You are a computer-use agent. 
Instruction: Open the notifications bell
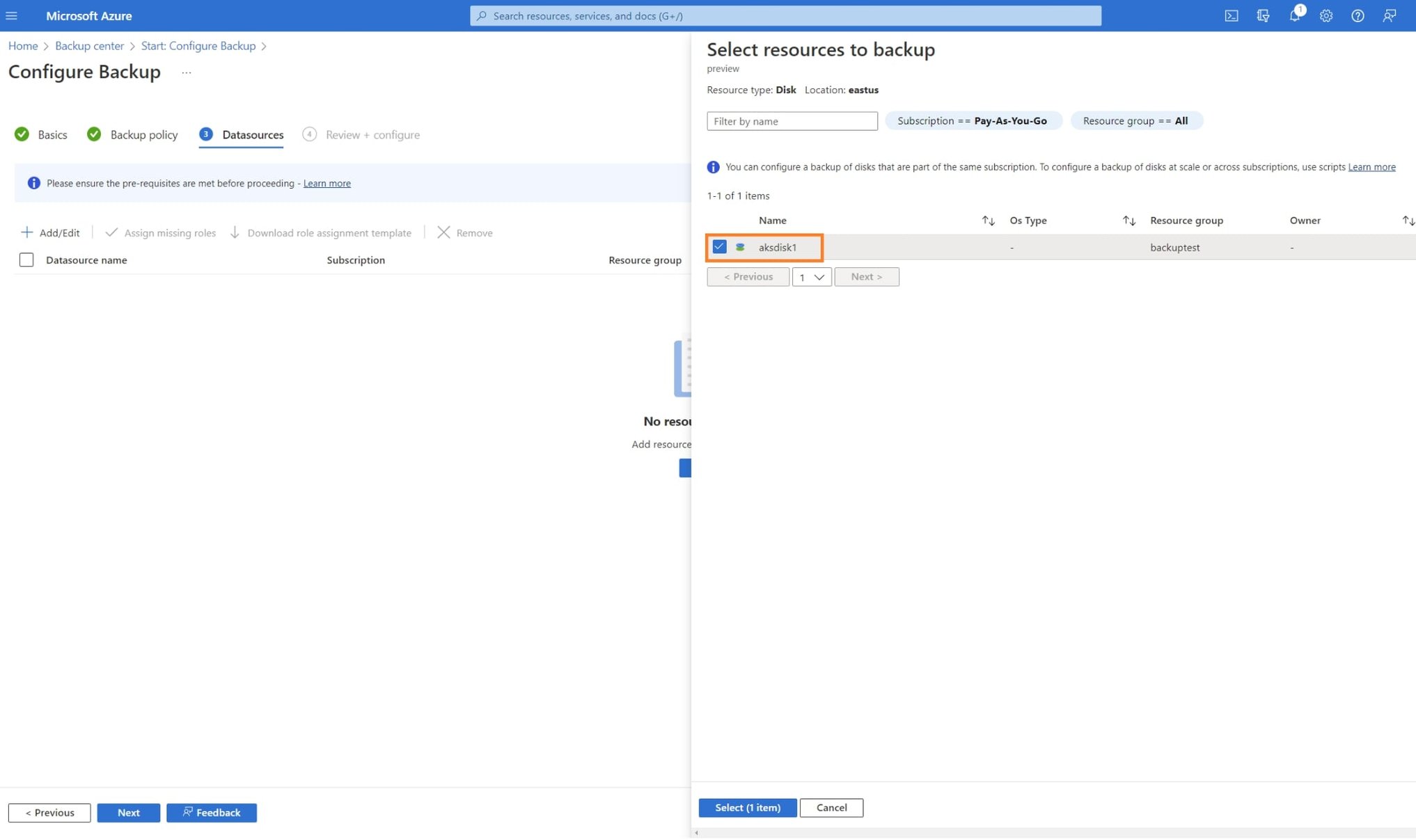pos(1294,15)
